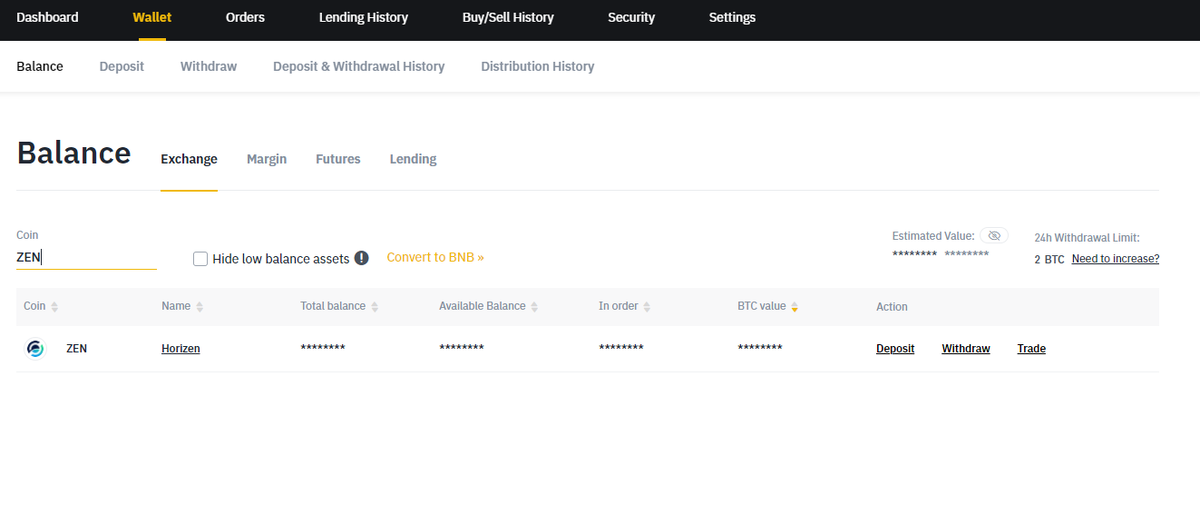
Task: Switch to the Withdraw sub-tab
Action: point(208,66)
